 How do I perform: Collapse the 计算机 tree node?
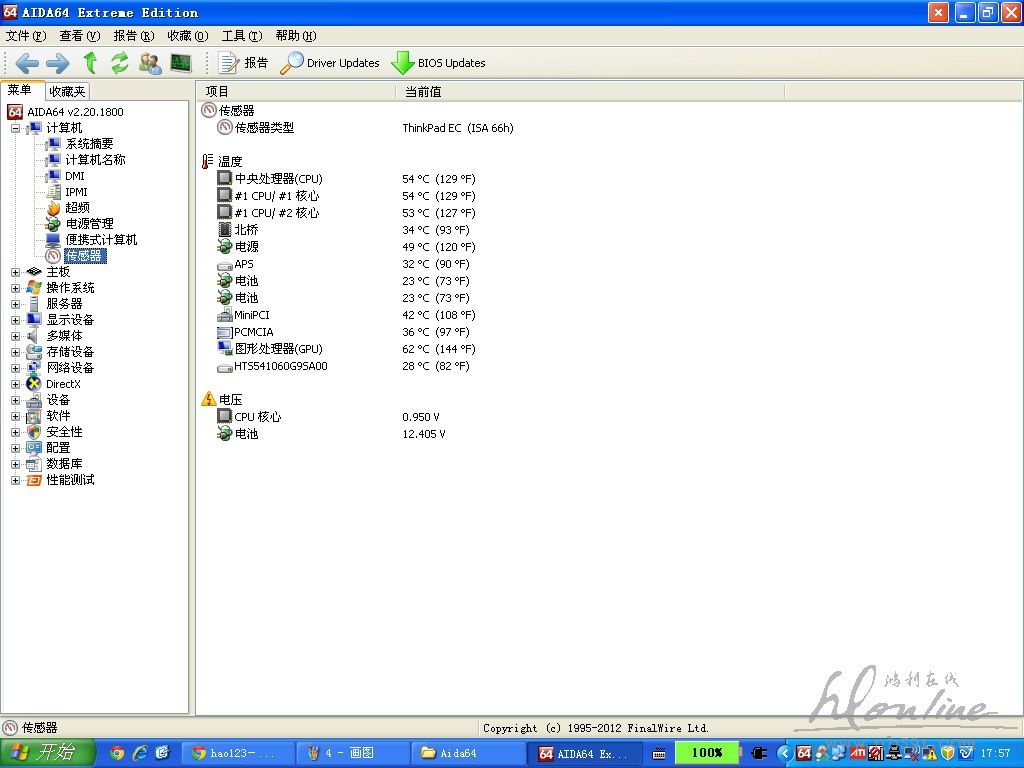tap(16, 128)
